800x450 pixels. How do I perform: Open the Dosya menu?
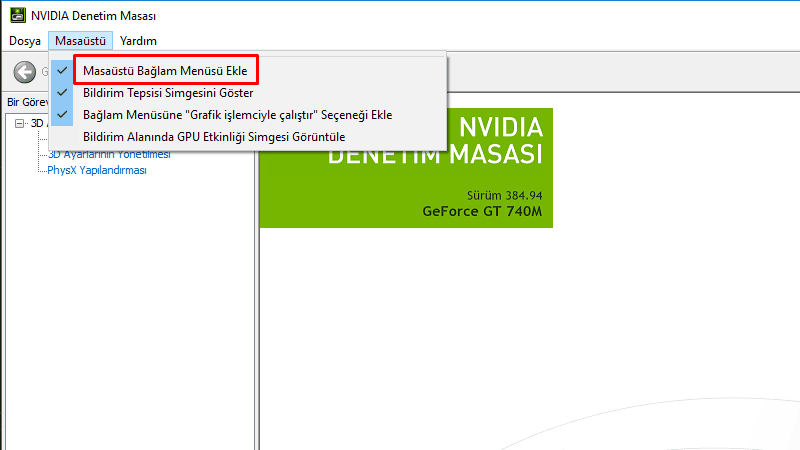pyautogui.click(x=25, y=41)
